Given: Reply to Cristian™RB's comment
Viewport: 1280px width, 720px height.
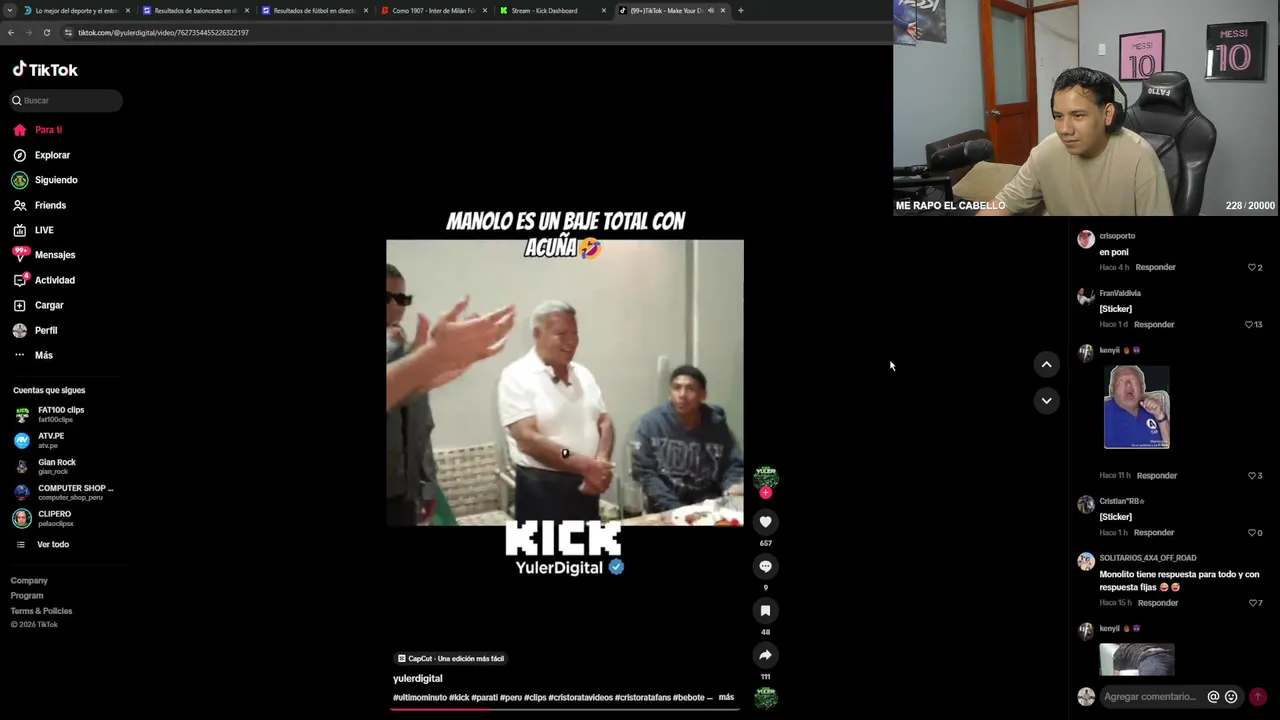Looking at the screenshot, I should coord(1154,532).
